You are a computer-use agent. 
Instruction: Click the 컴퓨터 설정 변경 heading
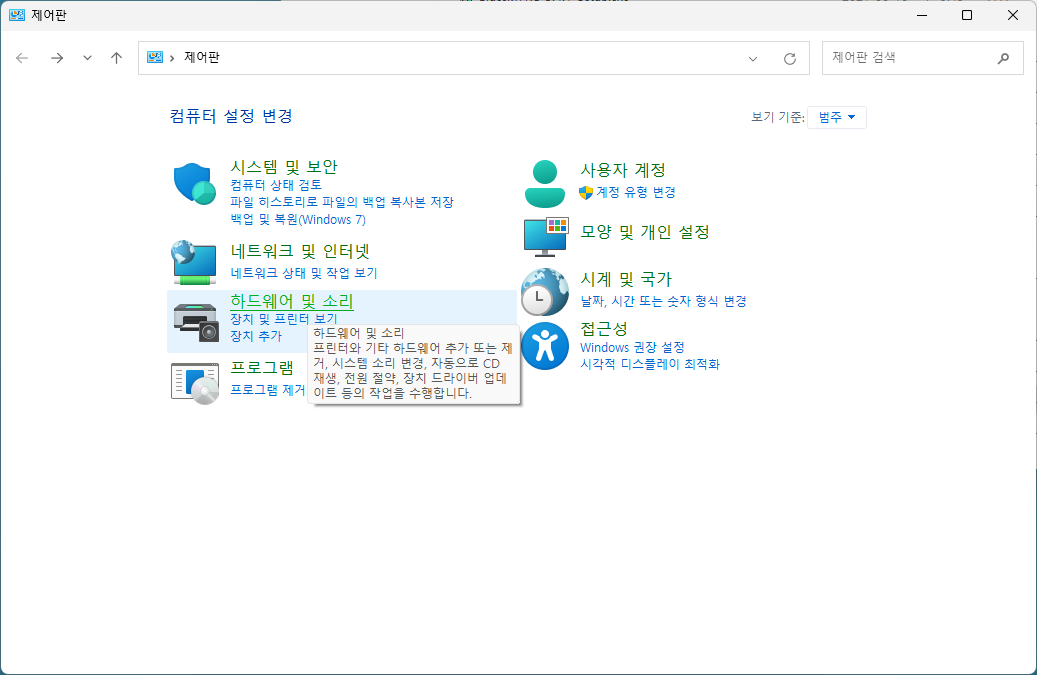click(231, 116)
